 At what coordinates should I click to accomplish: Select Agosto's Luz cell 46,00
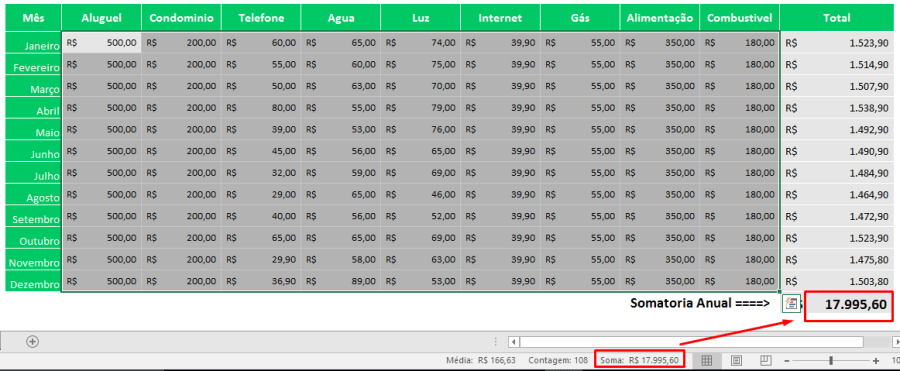tap(421, 194)
